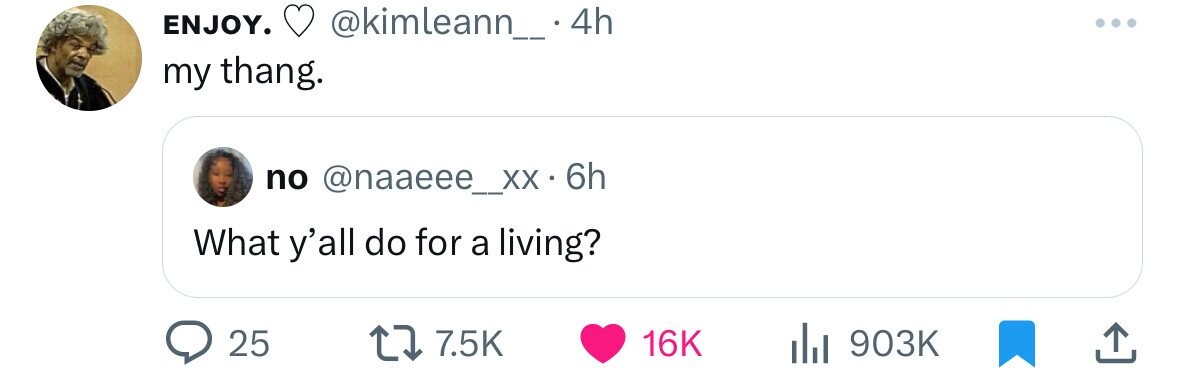The width and height of the screenshot is (1179, 378).
Task: Visit the @naaeee__xx handle
Action: [x=430, y=178]
